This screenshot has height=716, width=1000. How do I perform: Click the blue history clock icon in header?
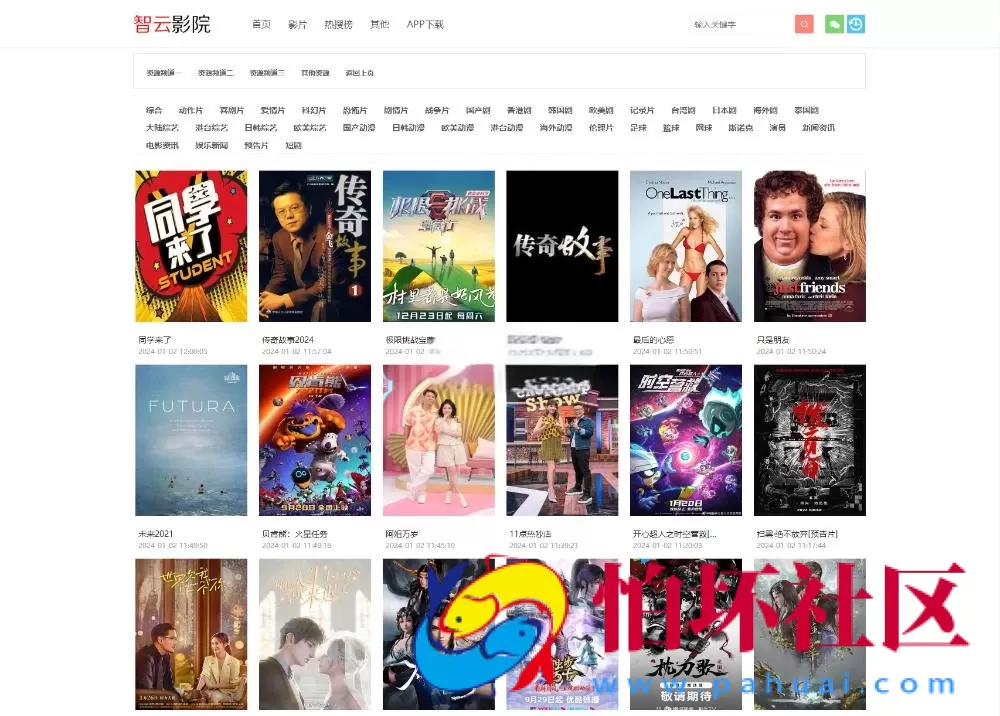tap(857, 23)
